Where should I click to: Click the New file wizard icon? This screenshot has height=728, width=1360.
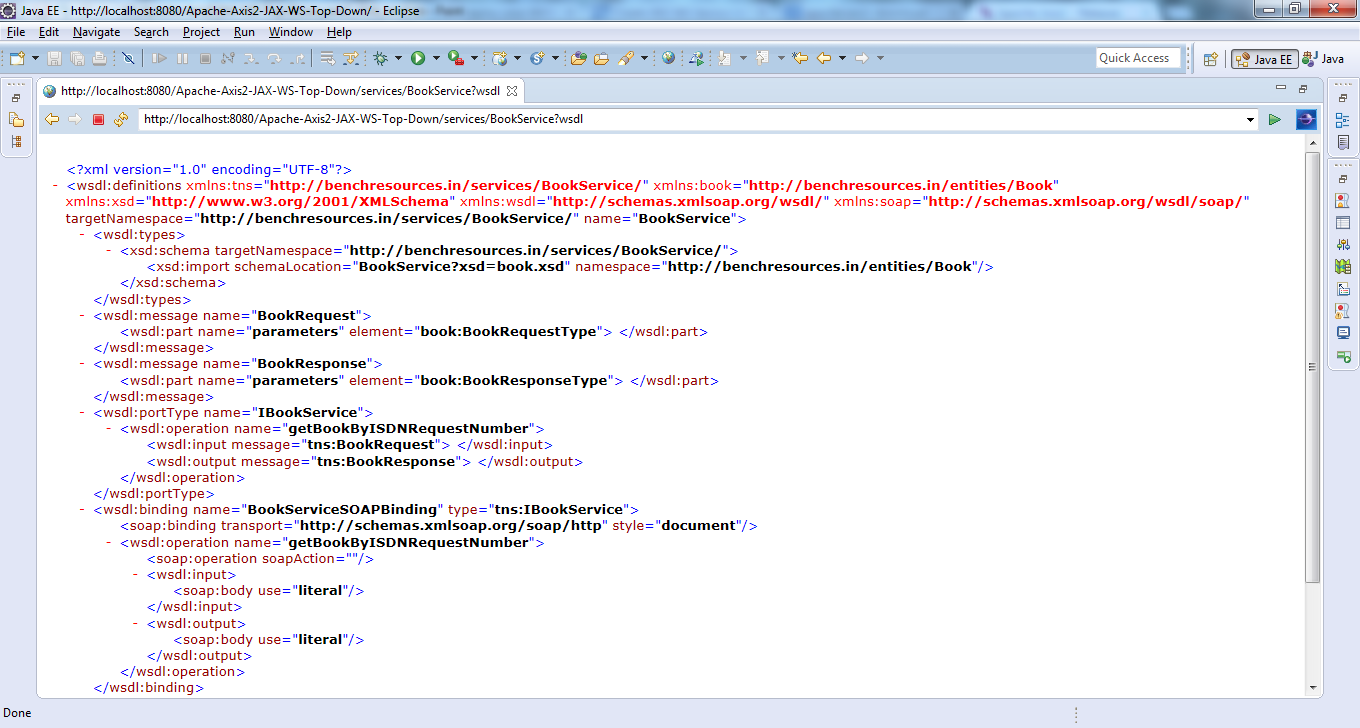pos(17,58)
